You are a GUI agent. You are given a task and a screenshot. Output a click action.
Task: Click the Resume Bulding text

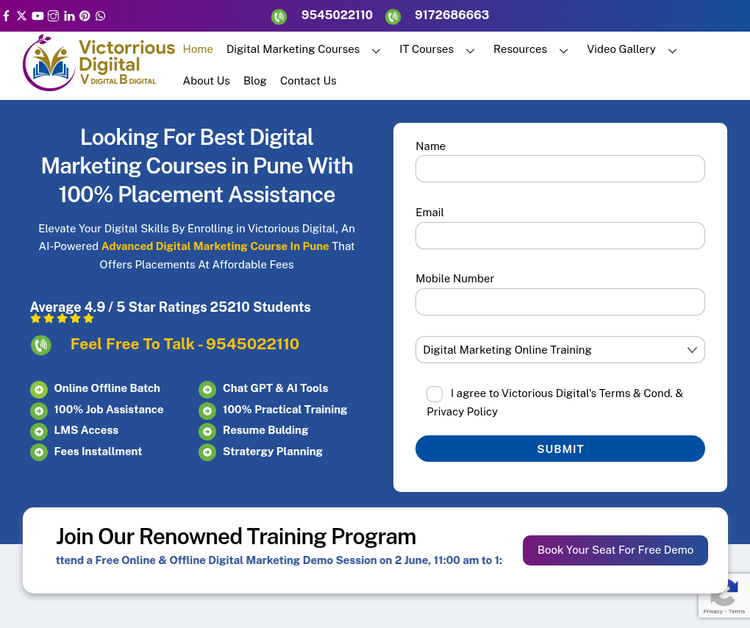(265, 430)
